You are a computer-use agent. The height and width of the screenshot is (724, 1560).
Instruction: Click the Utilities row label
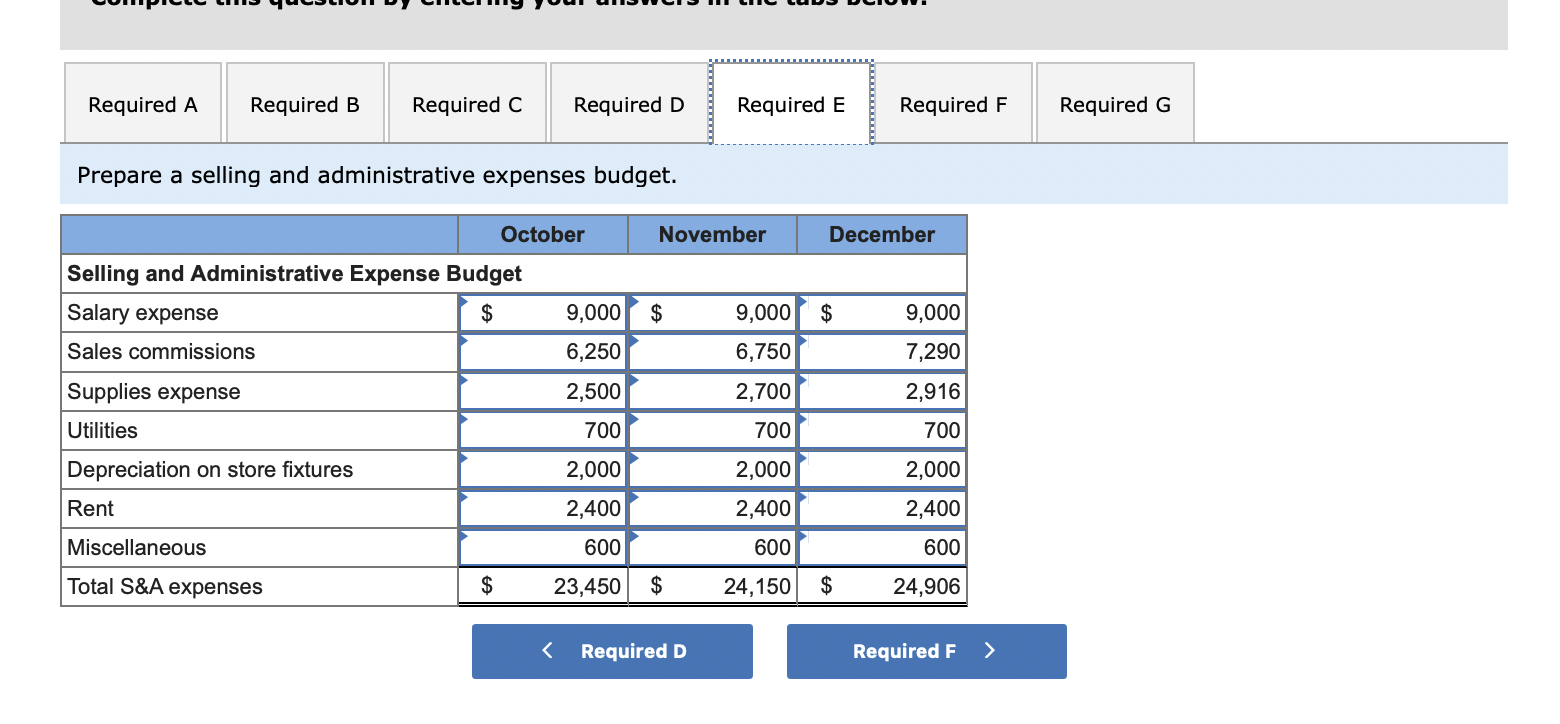(x=102, y=431)
